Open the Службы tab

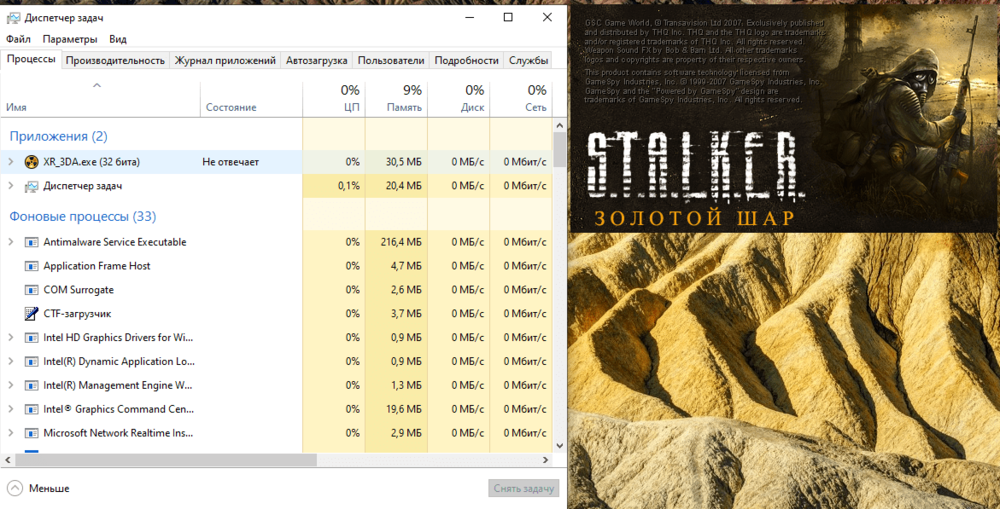pos(529,61)
